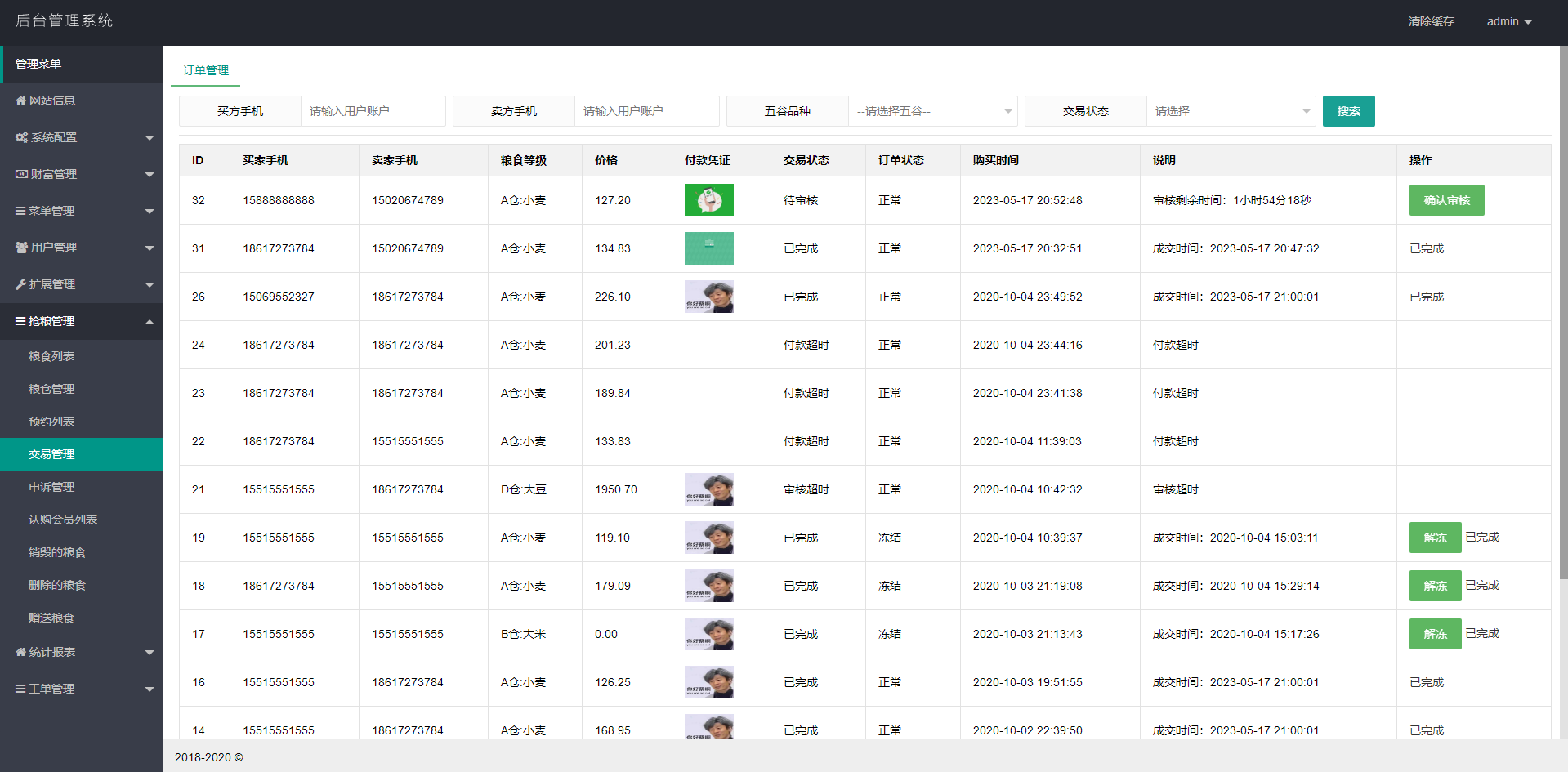The height and width of the screenshot is (772, 1568).
Task: Open the admin user dropdown
Action: point(1508,21)
